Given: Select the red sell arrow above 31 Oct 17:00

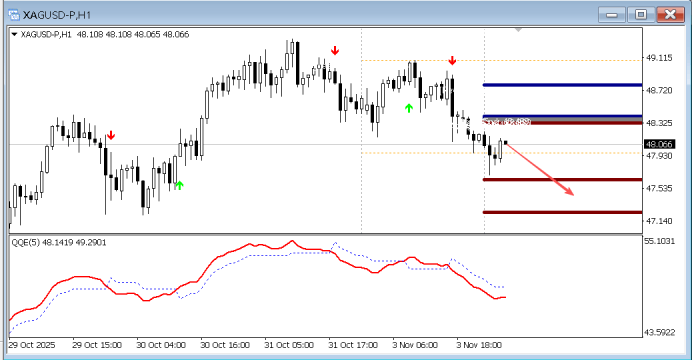Looking at the screenshot, I should pyautogui.click(x=335, y=50).
